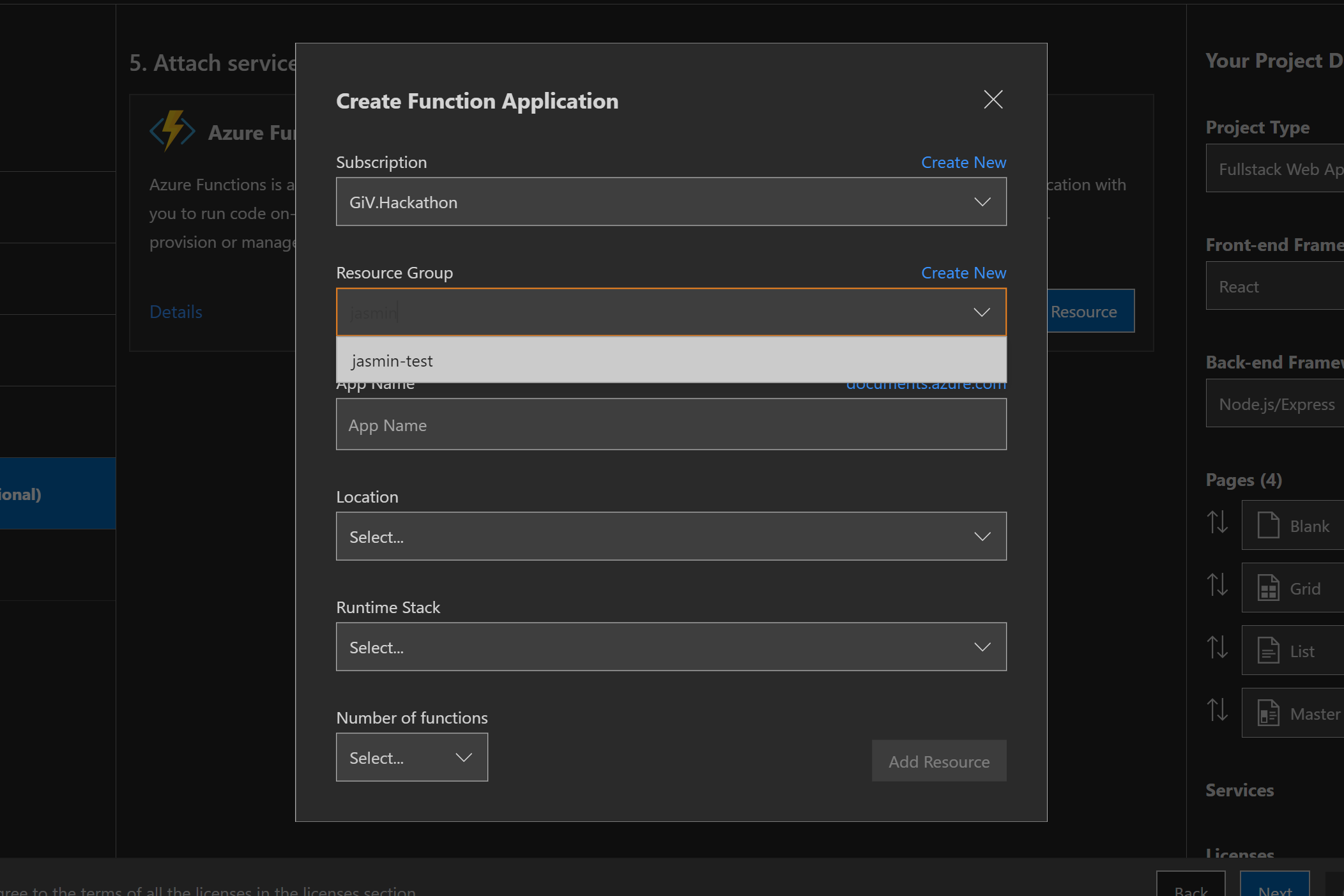This screenshot has height=896, width=1344.
Task: Click Create New next to Subscription
Action: [x=963, y=162]
